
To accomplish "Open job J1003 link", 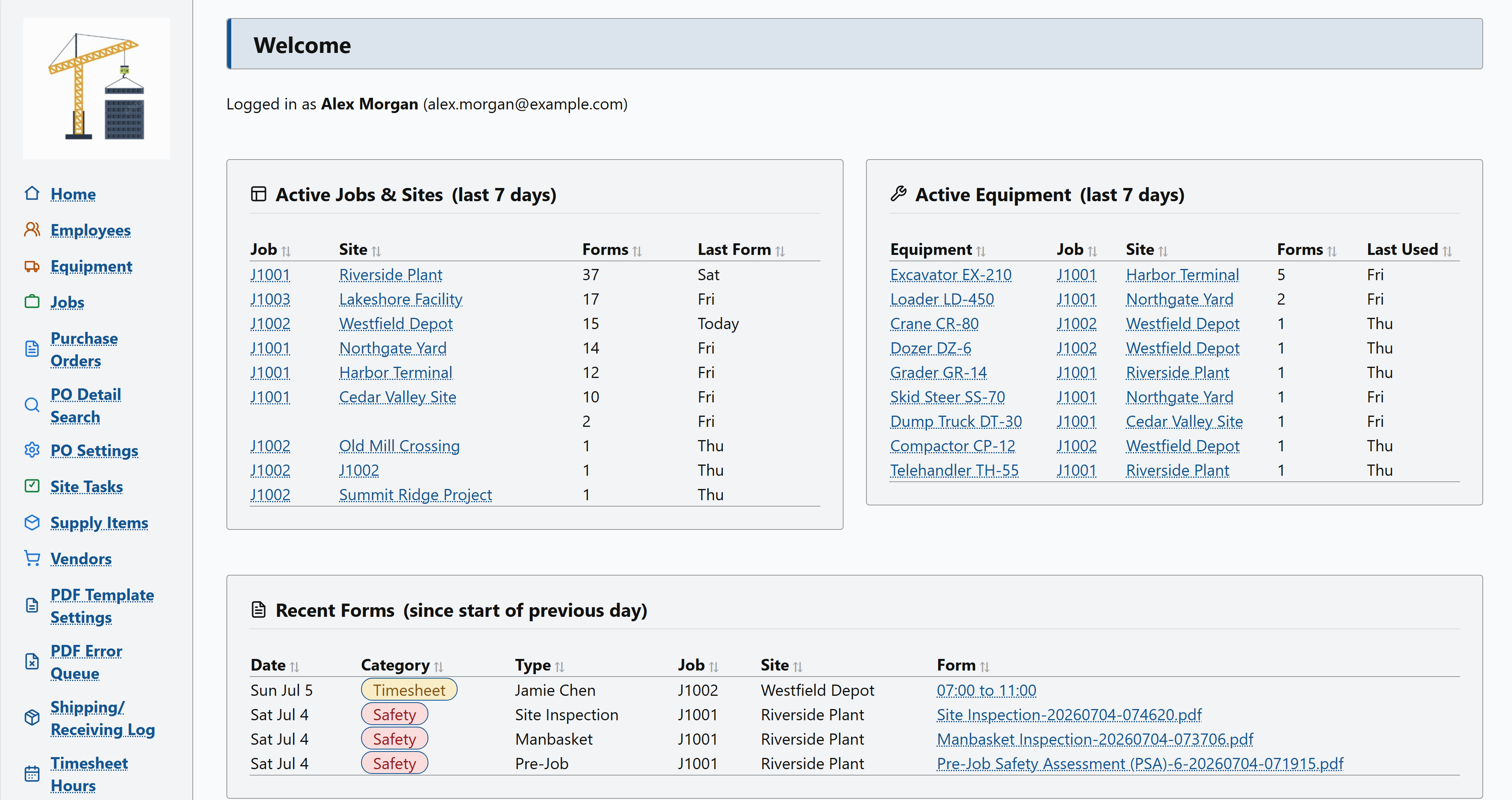I will [270, 299].
